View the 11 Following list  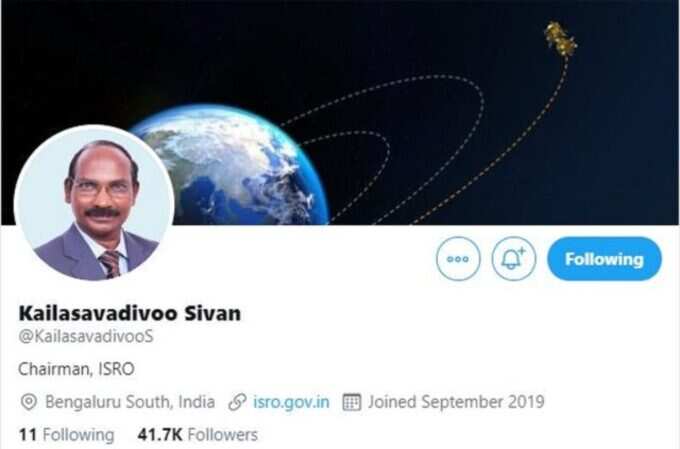[x=66, y=435]
